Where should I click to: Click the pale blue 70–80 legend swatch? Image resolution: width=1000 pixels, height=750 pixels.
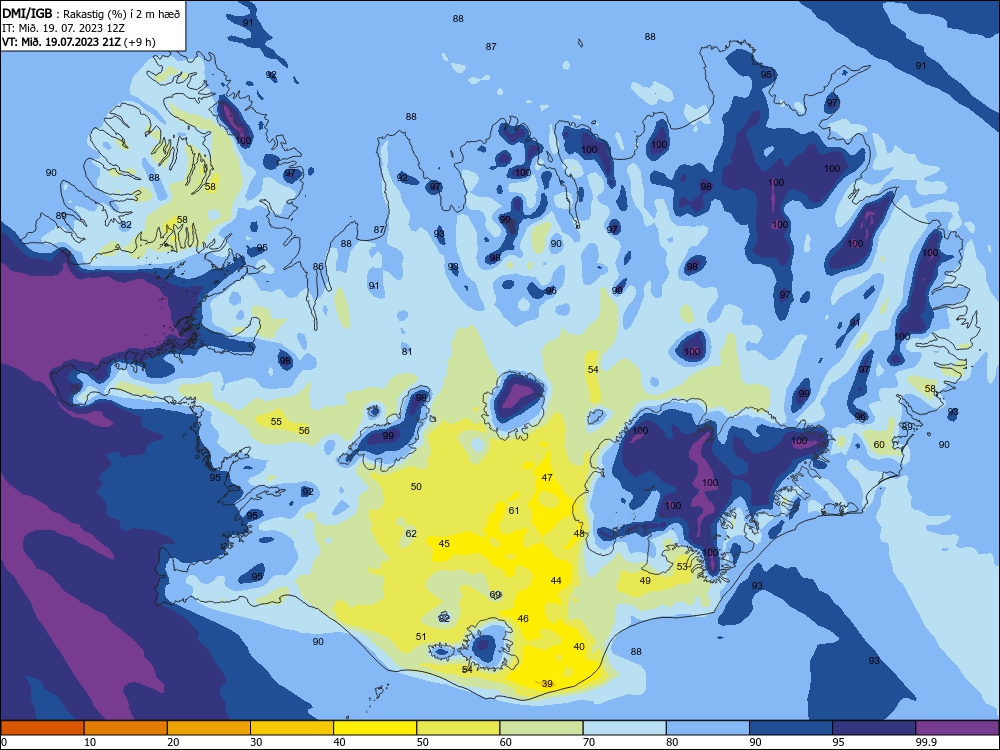[624, 728]
